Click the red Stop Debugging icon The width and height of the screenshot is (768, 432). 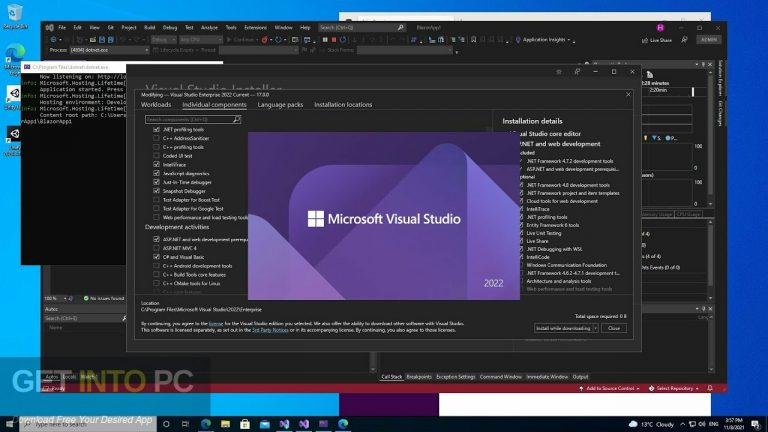(x=334, y=40)
